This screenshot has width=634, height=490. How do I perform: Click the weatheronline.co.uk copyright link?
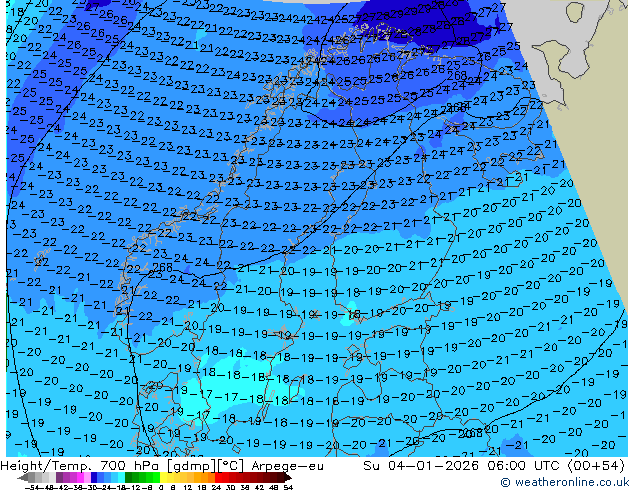pos(565,482)
